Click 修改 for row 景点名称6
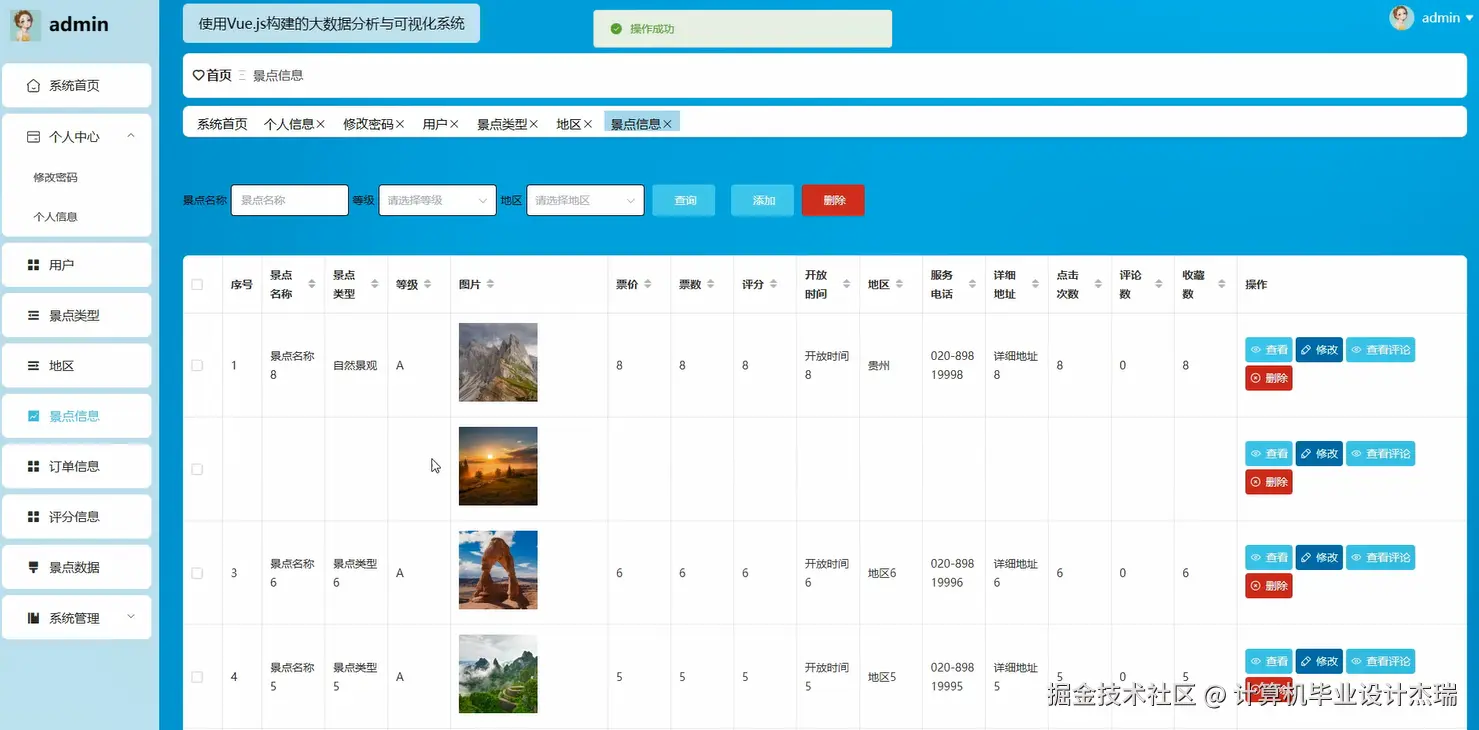This screenshot has height=730, width=1479. pyautogui.click(x=1319, y=558)
